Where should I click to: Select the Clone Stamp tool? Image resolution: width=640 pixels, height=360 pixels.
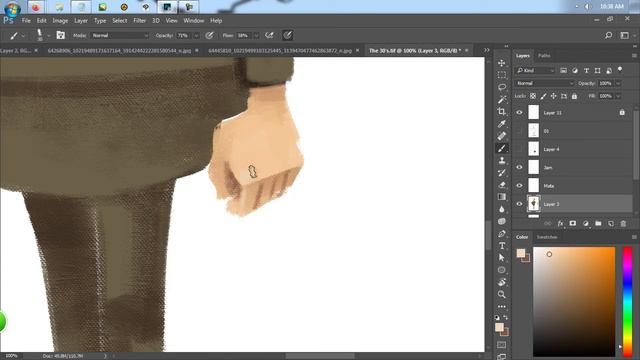coord(502,160)
